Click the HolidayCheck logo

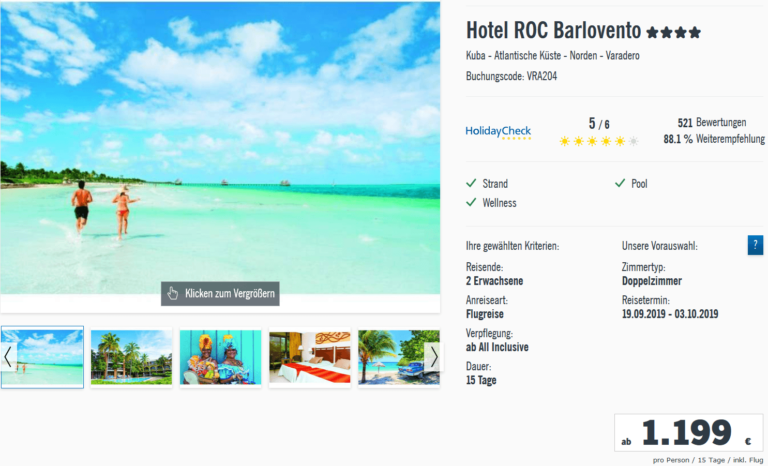pos(498,132)
